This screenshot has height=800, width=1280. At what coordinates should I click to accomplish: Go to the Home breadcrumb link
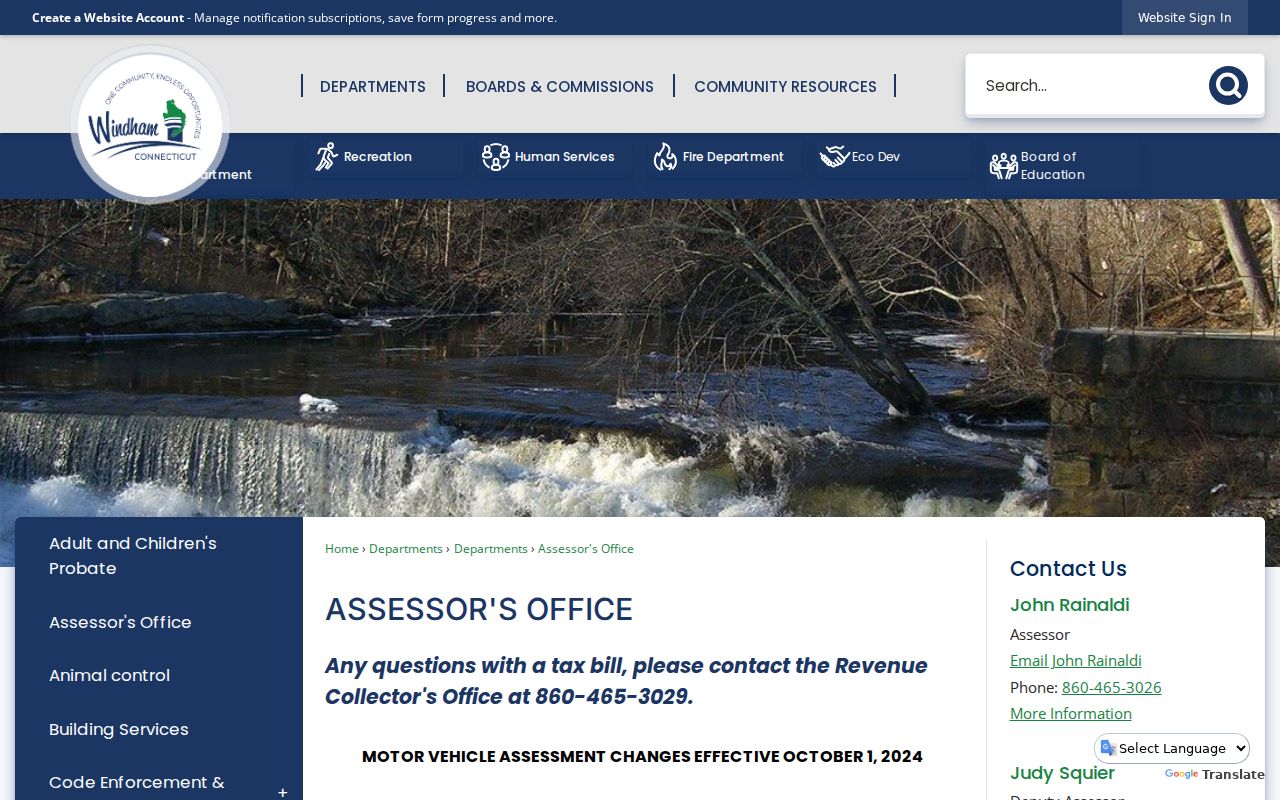coord(342,549)
